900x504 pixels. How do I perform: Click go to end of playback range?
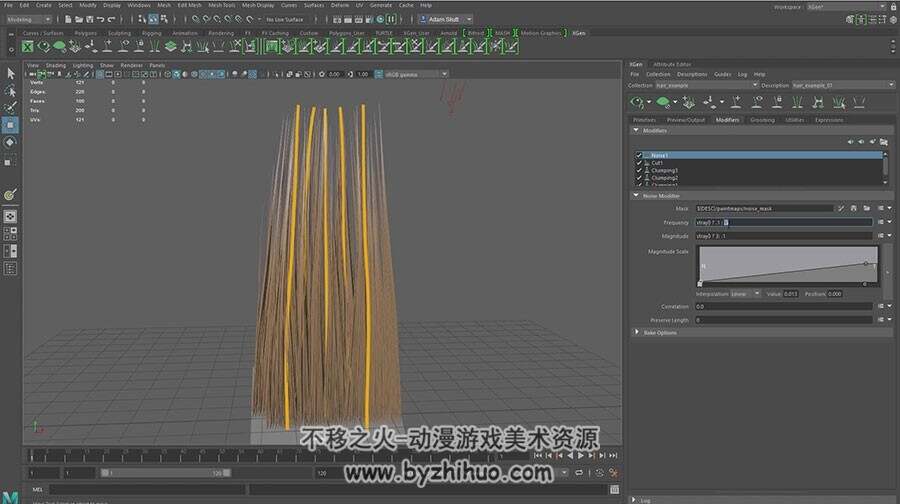(x=613, y=455)
